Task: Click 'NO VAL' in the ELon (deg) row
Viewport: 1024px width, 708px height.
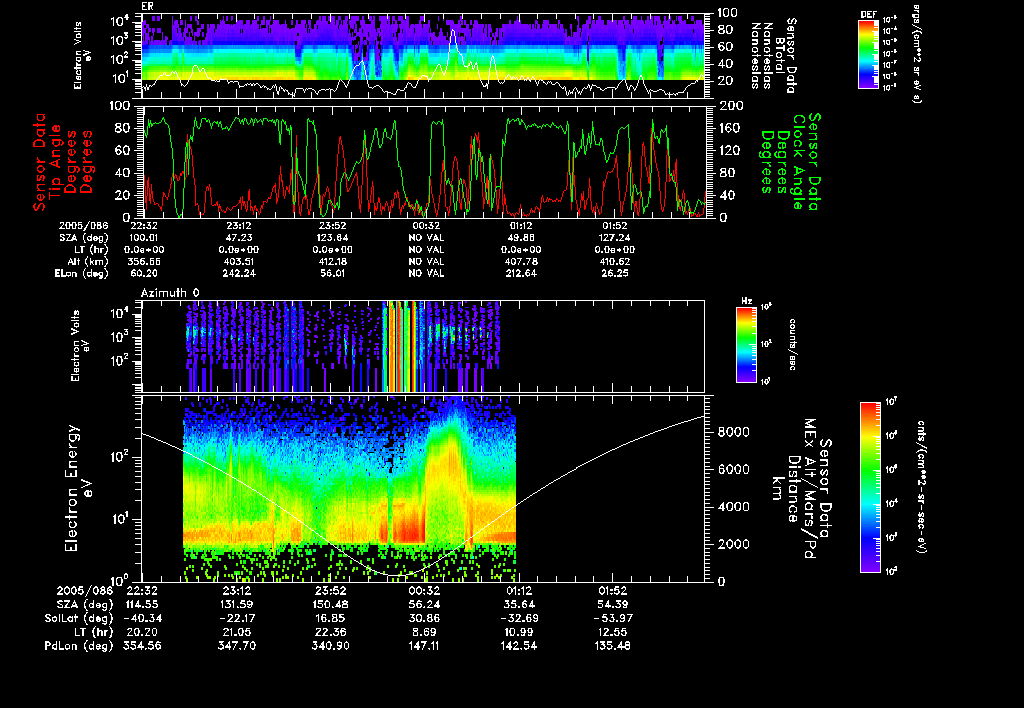Action: point(426,273)
